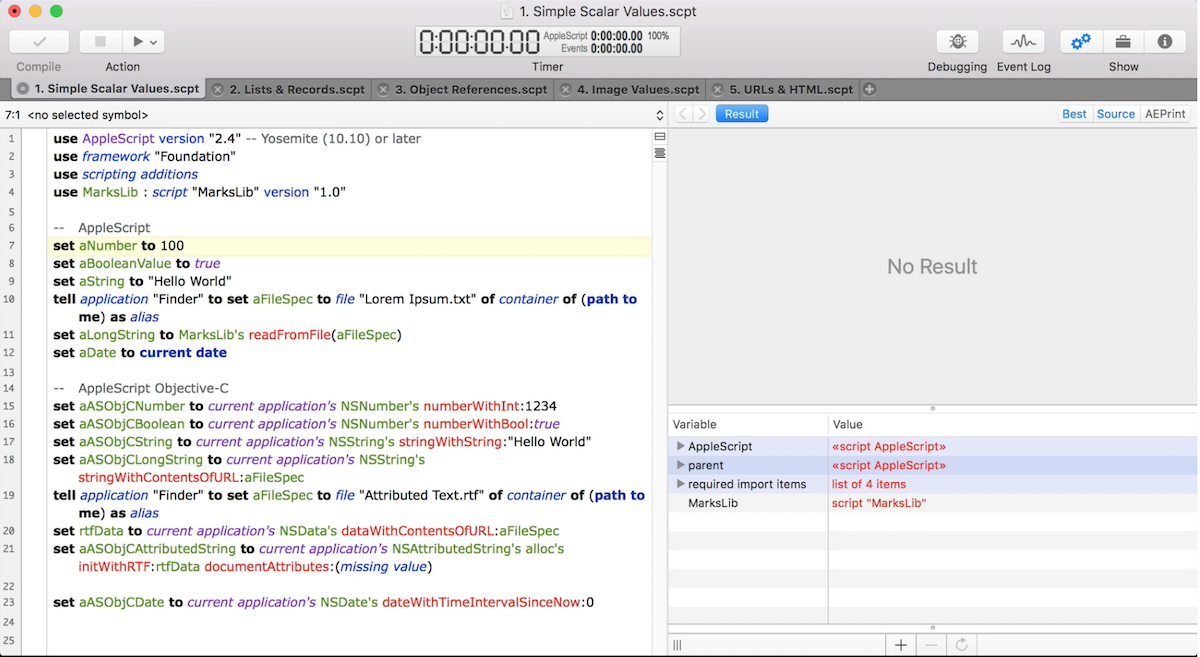Expand the AppleScript variable row
1200x657 pixels.
pyautogui.click(x=680, y=446)
